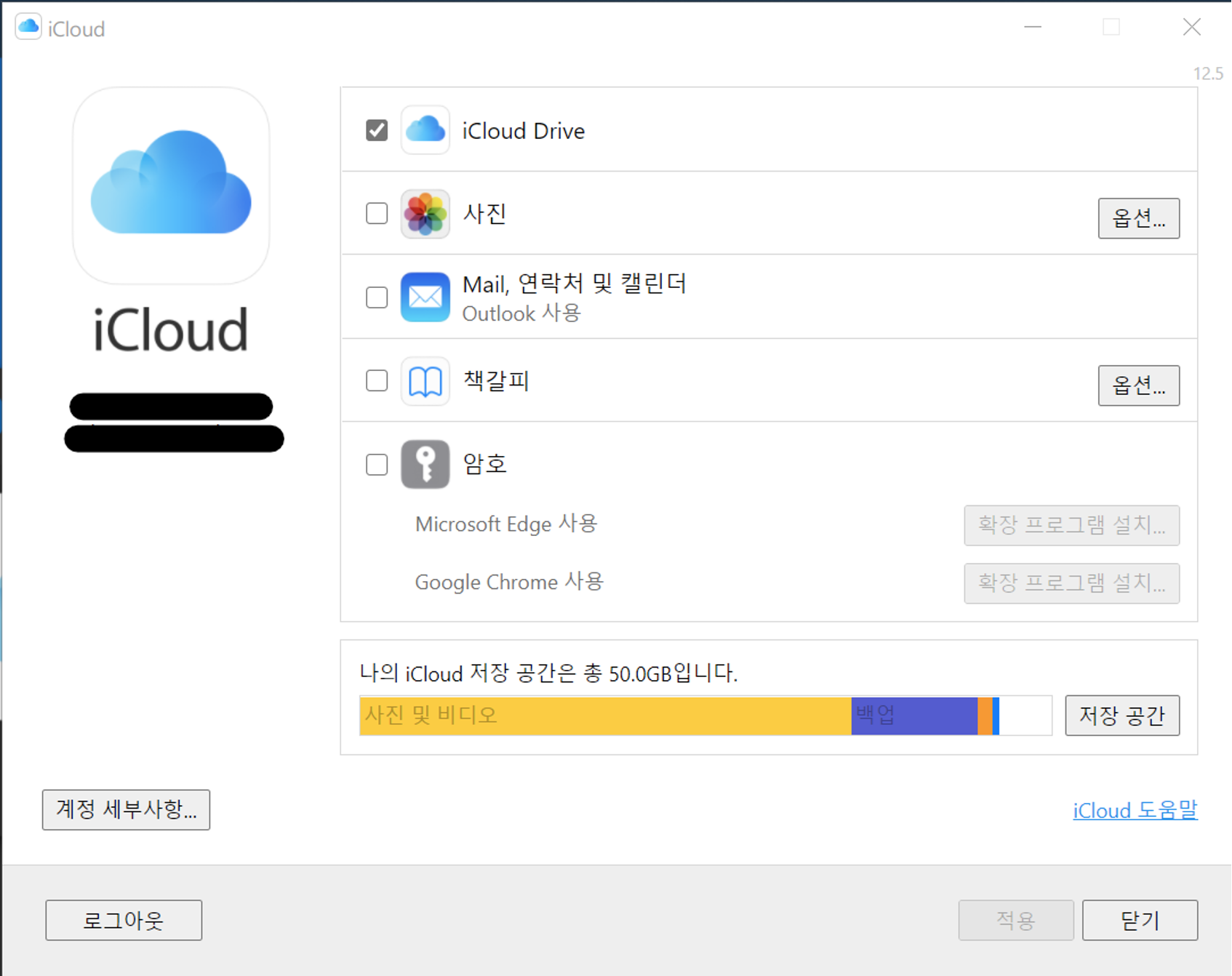The image size is (1232, 976).
Task: Install the Google Chrome 확장 프로그램
Action: pos(1072,583)
